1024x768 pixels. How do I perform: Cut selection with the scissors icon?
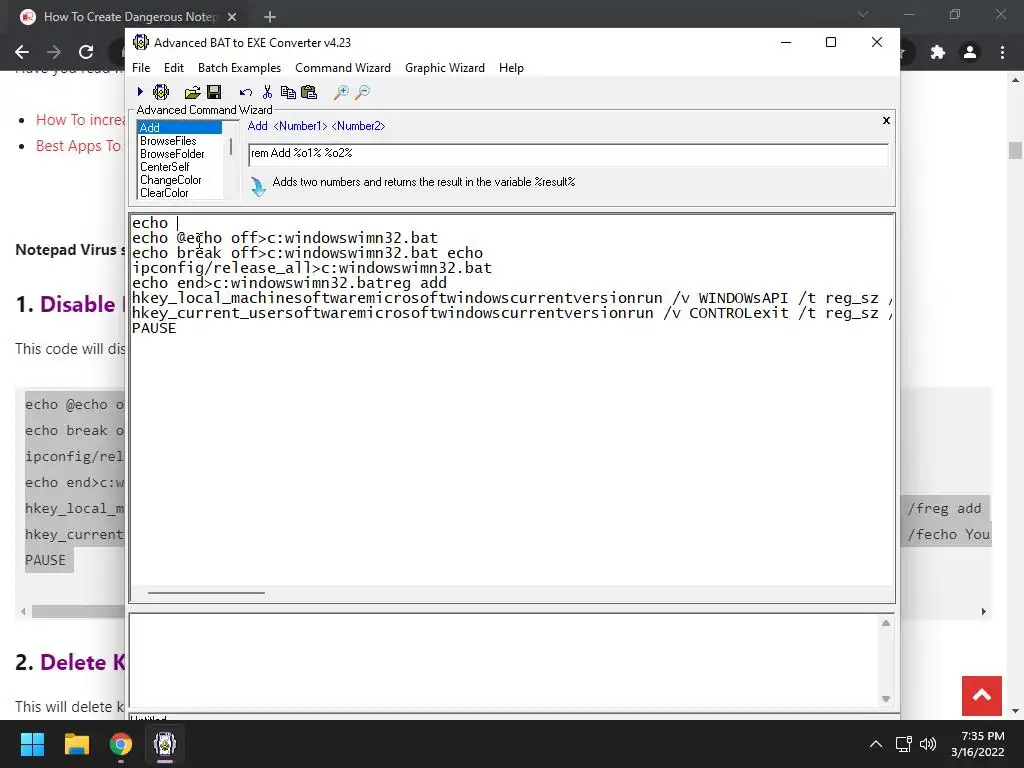[267, 92]
